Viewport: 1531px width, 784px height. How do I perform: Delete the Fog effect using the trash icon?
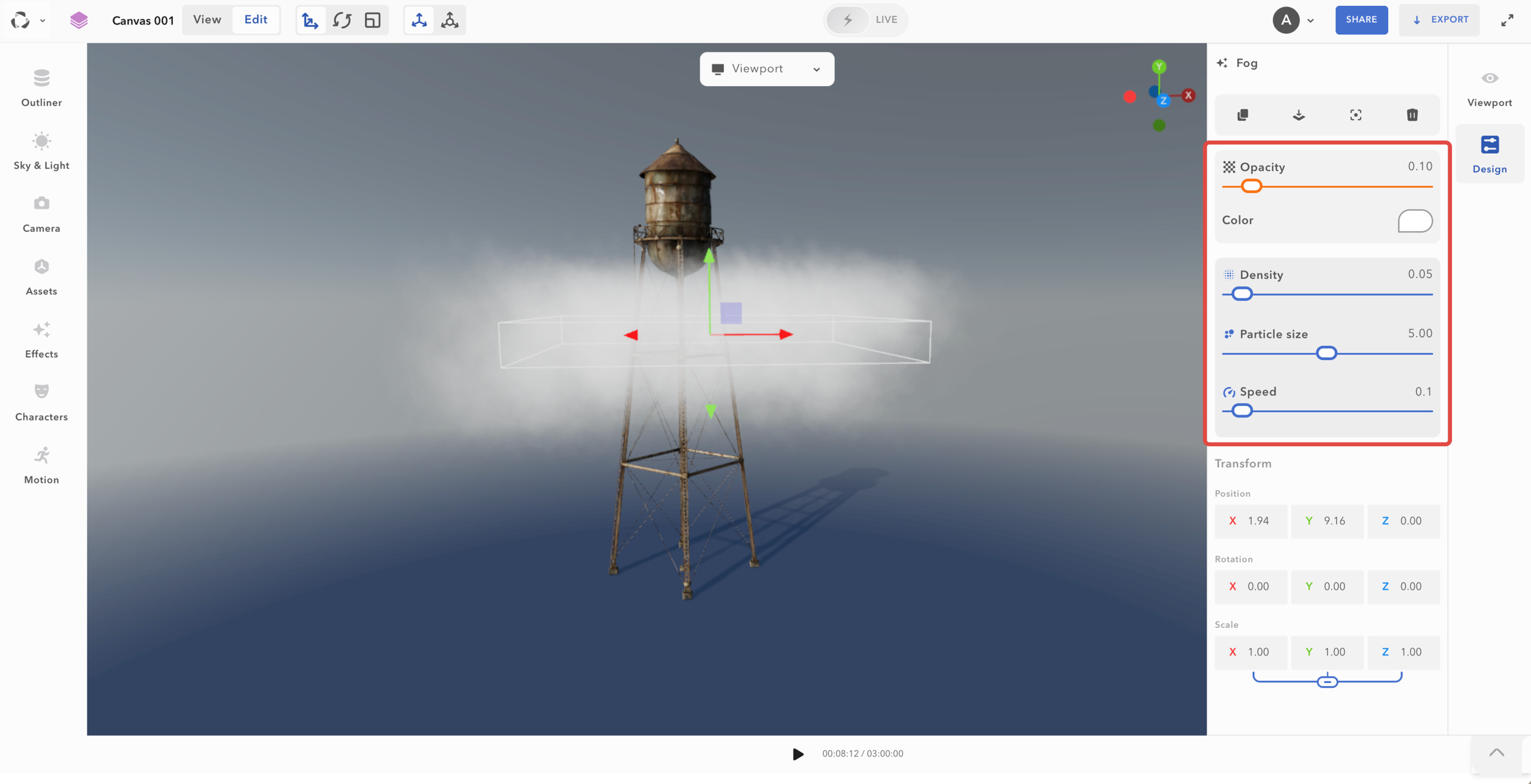pyautogui.click(x=1412, y=115)
